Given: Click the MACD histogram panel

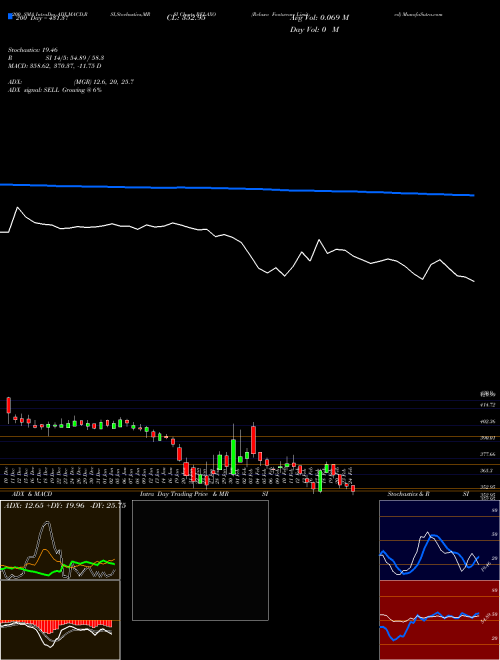Looking at the screenshot, I should point(60,620).
